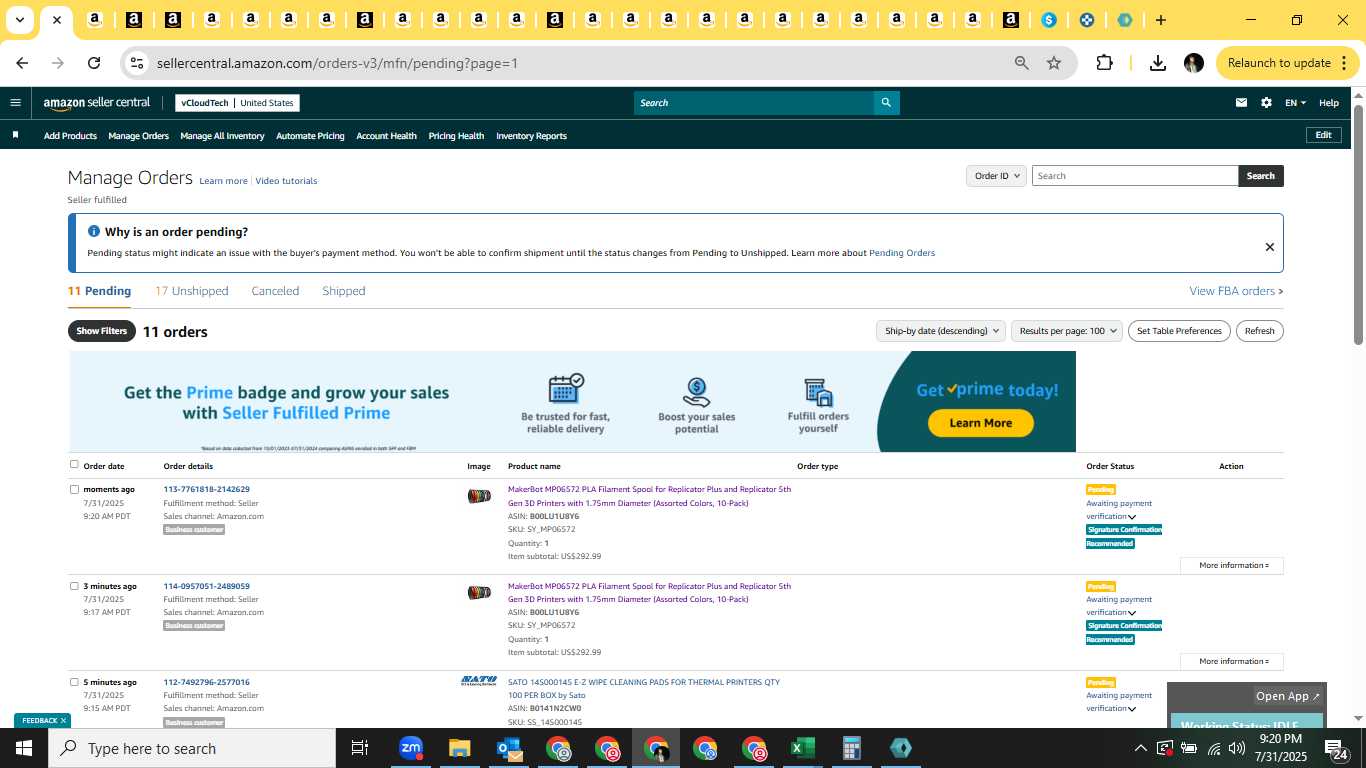Click the Edit button in the nav bar

pos(1323,135)
